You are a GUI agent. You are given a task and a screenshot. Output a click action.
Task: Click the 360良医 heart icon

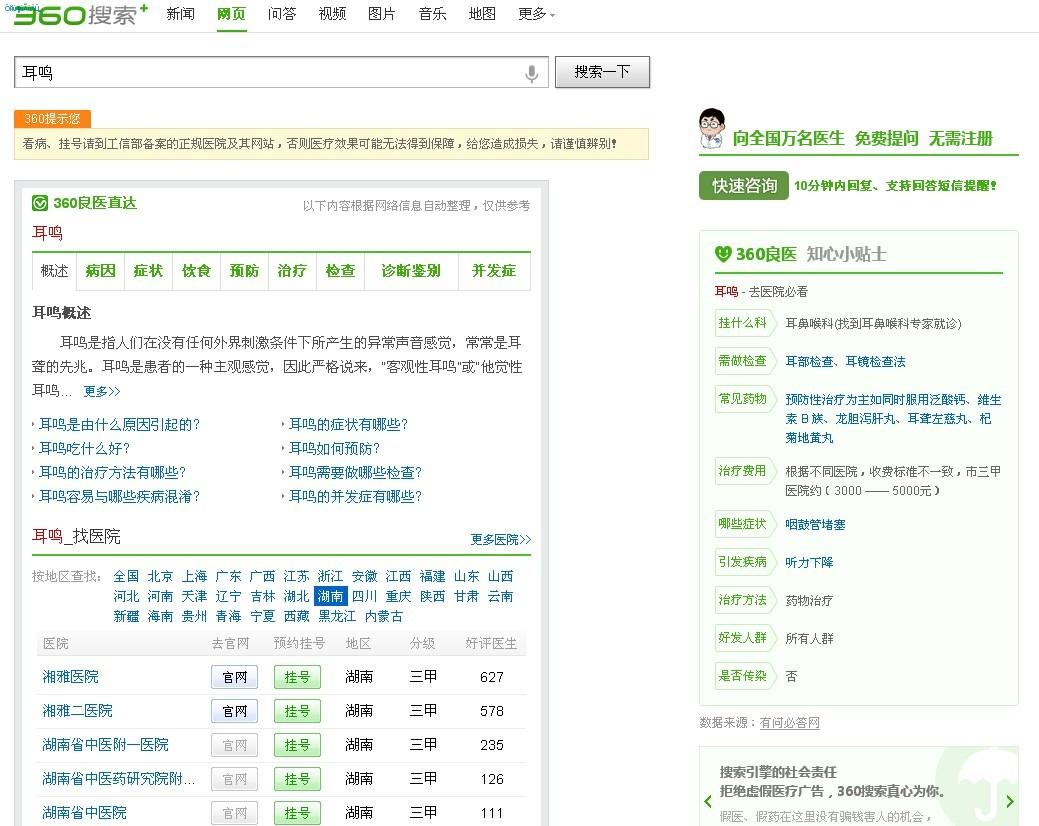pos(723,254)
